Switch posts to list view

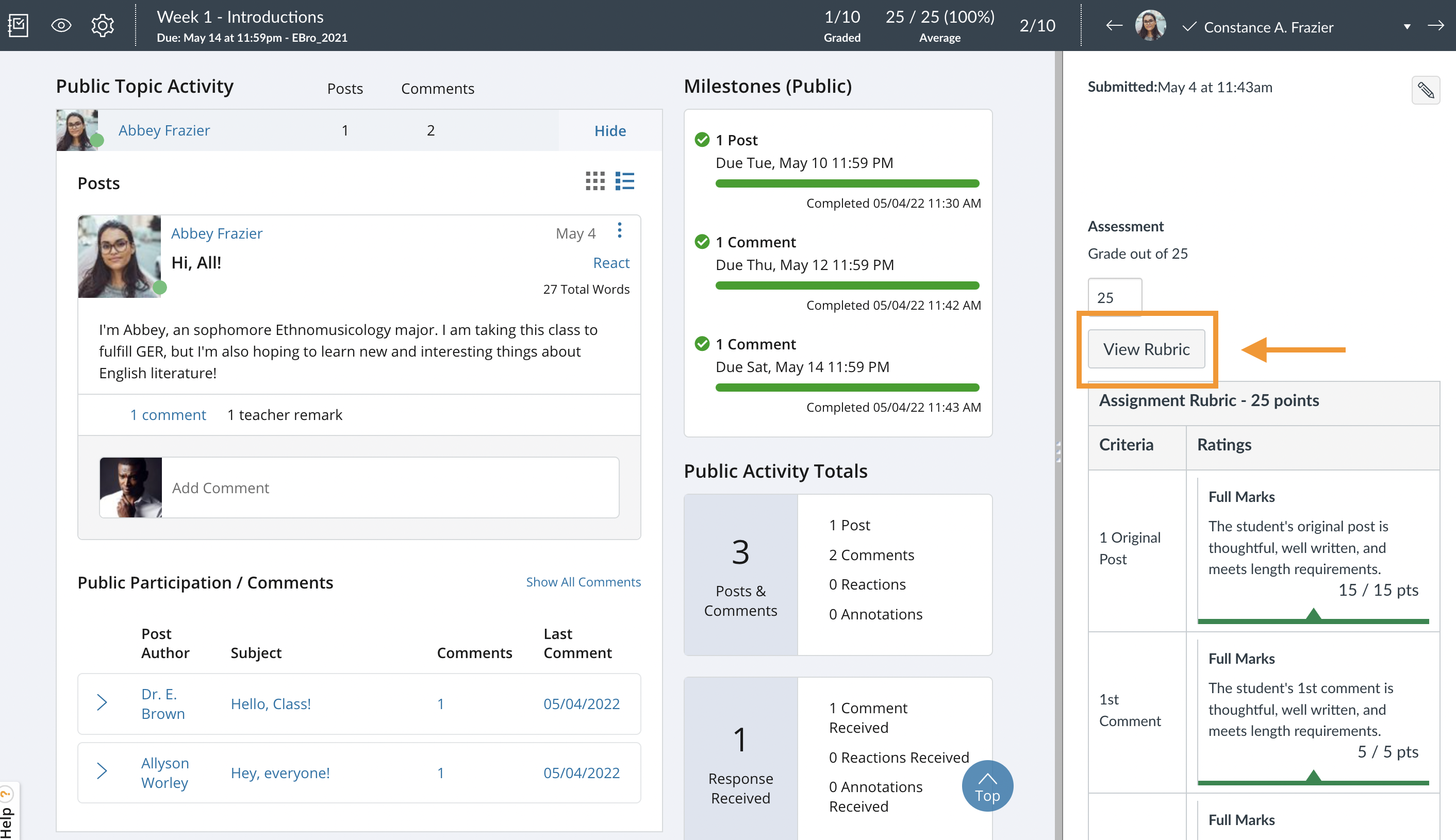pos(624,180)
